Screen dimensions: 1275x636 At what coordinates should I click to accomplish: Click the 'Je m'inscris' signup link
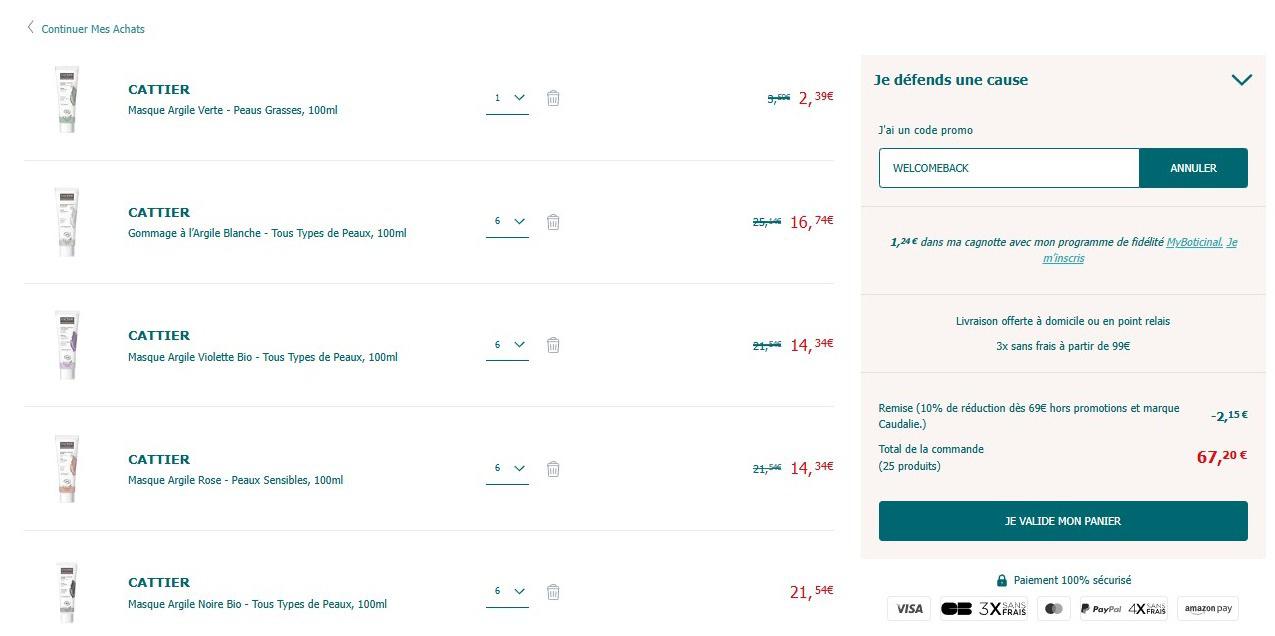1064,258
